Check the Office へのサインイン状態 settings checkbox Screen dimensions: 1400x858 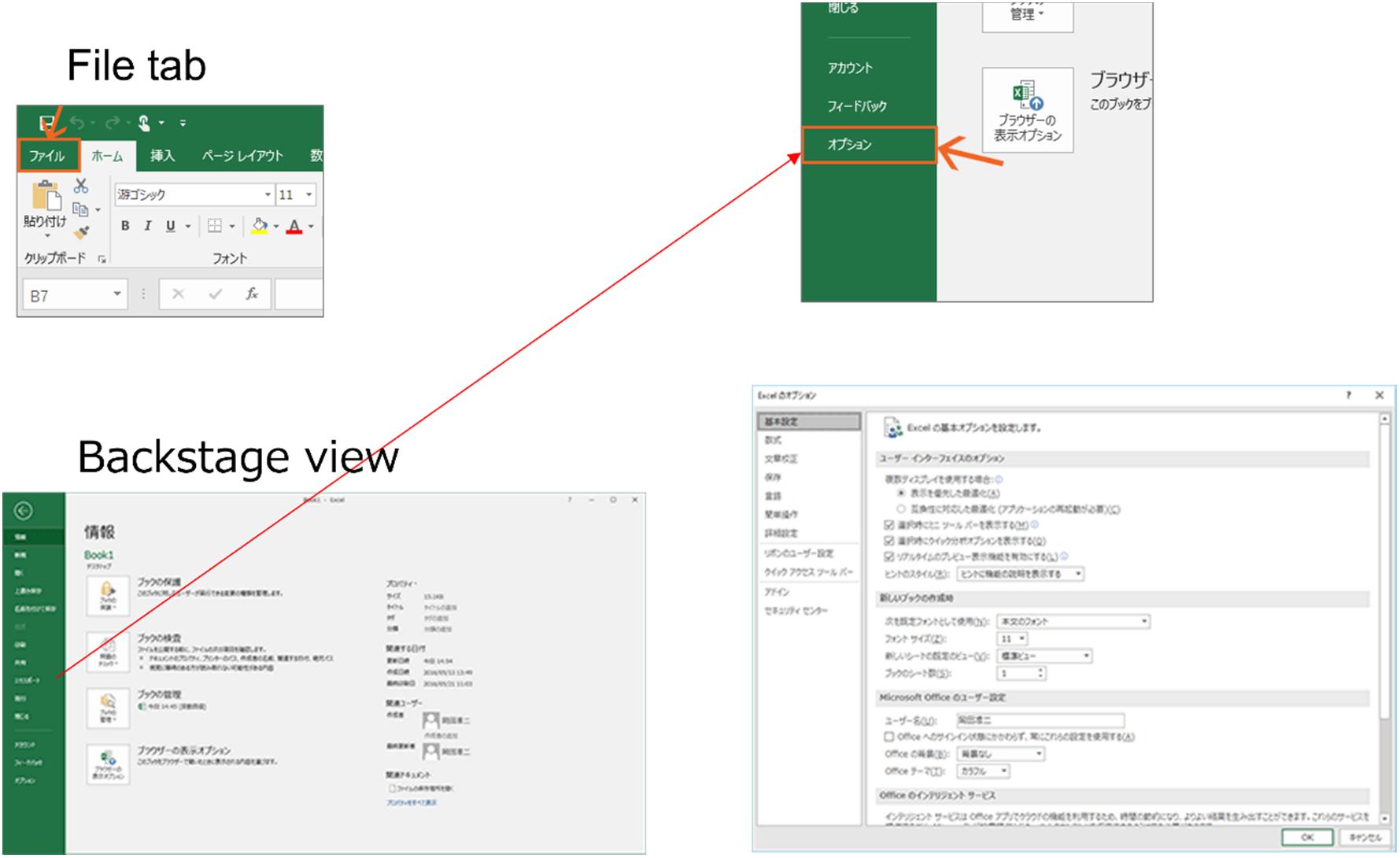tap(889, 737)
